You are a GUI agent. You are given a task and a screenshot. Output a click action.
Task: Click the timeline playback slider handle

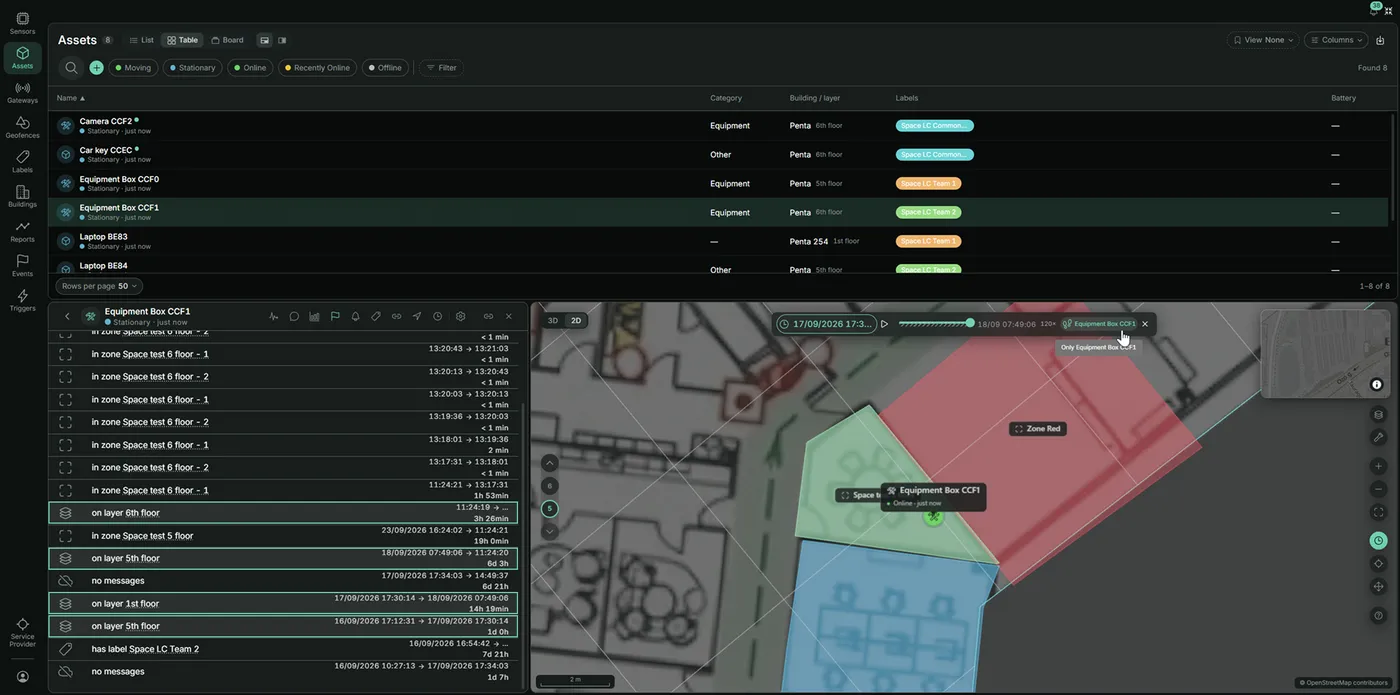pos(970,323)
